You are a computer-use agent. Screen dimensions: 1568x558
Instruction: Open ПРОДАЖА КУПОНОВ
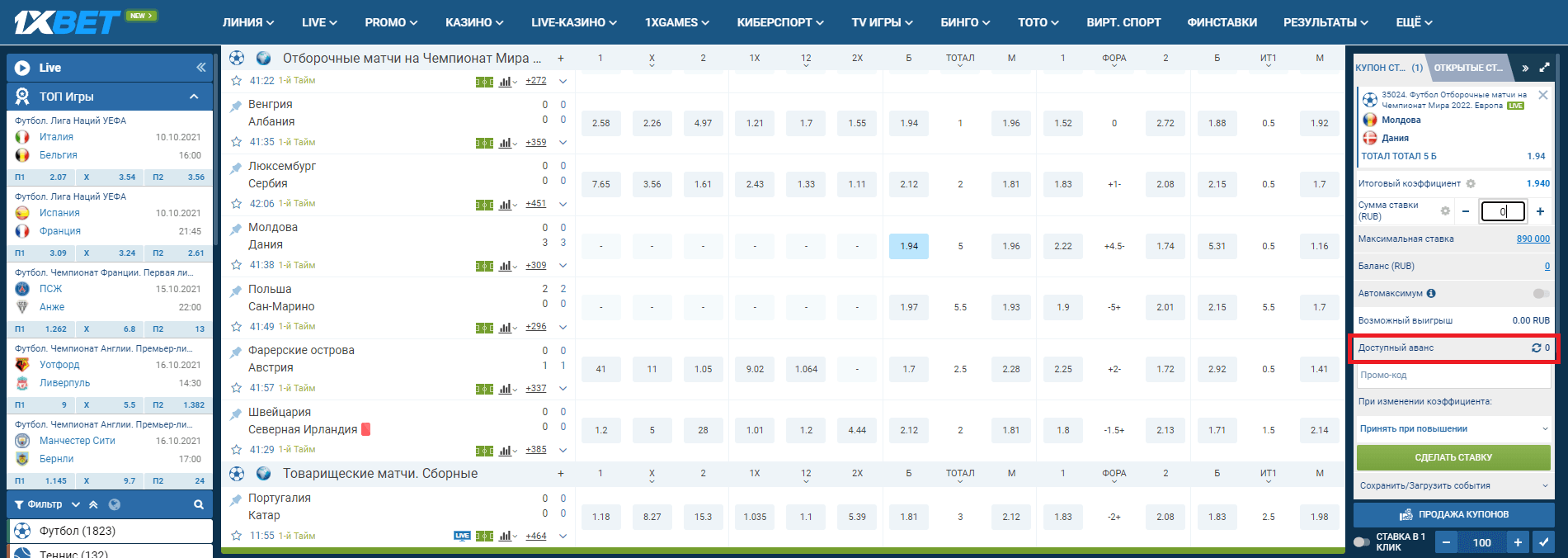pos(1453,514)
